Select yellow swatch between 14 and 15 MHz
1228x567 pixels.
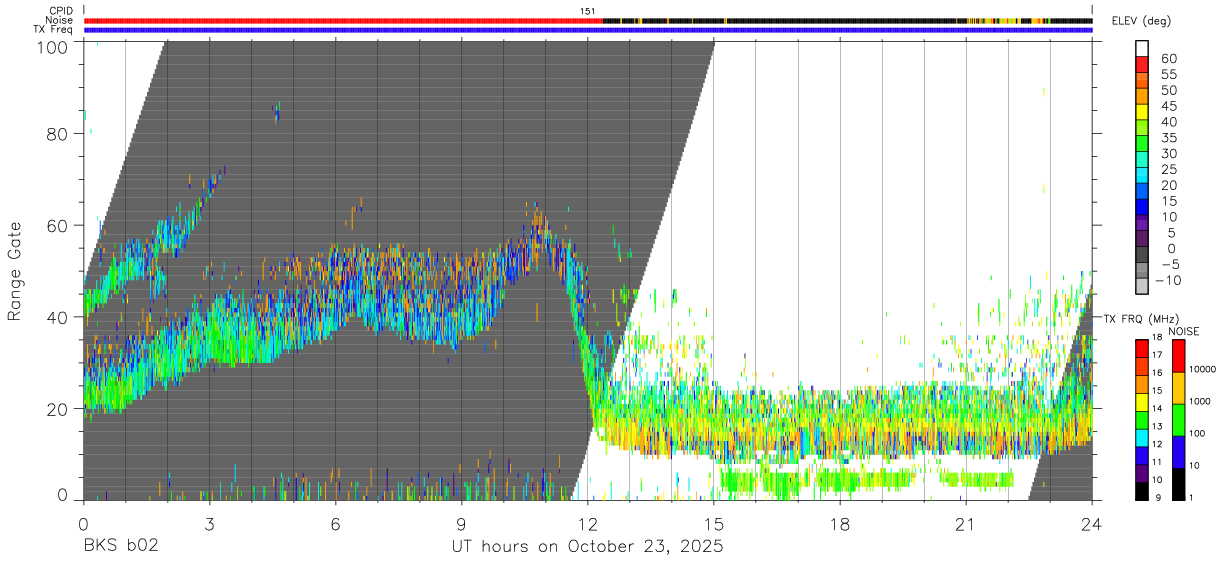click(x=1142, y=401)
